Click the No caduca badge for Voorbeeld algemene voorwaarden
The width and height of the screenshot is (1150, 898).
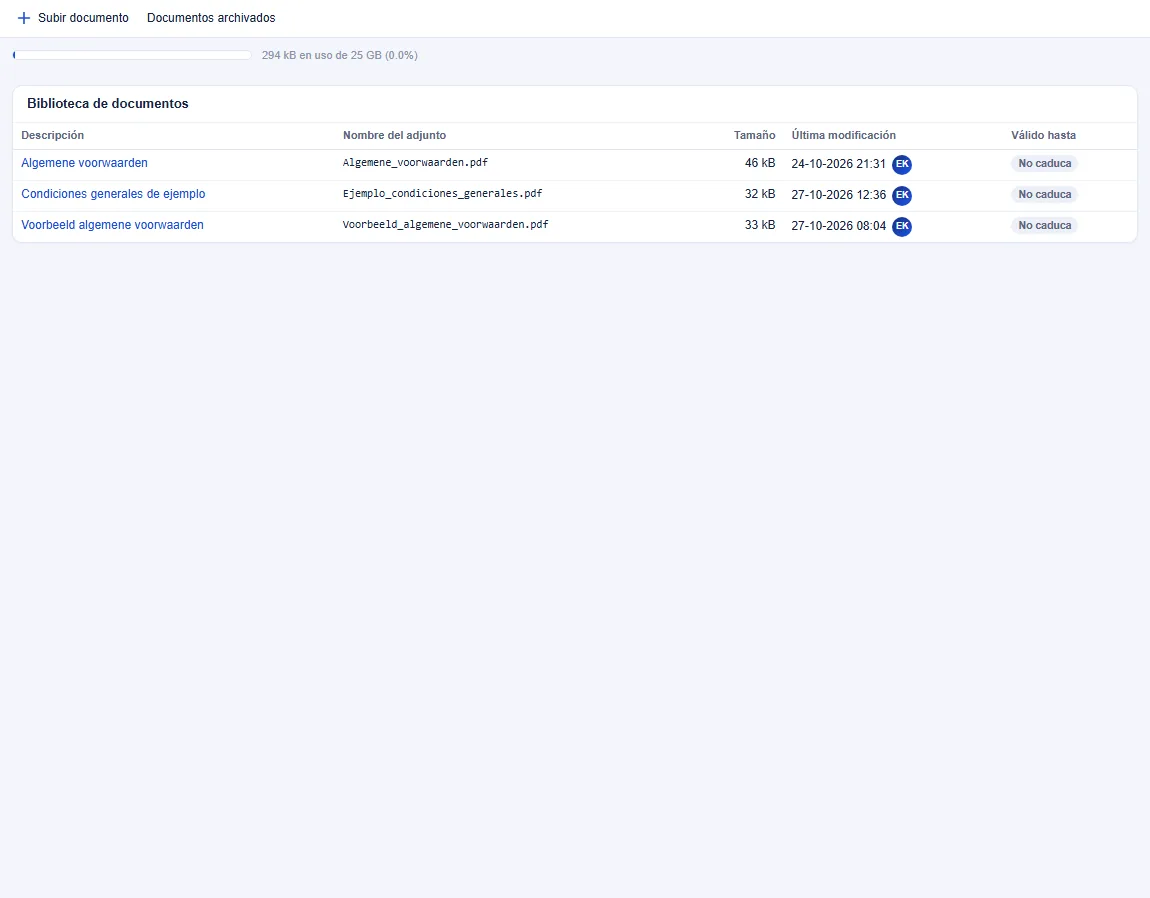pos(1044,225)
